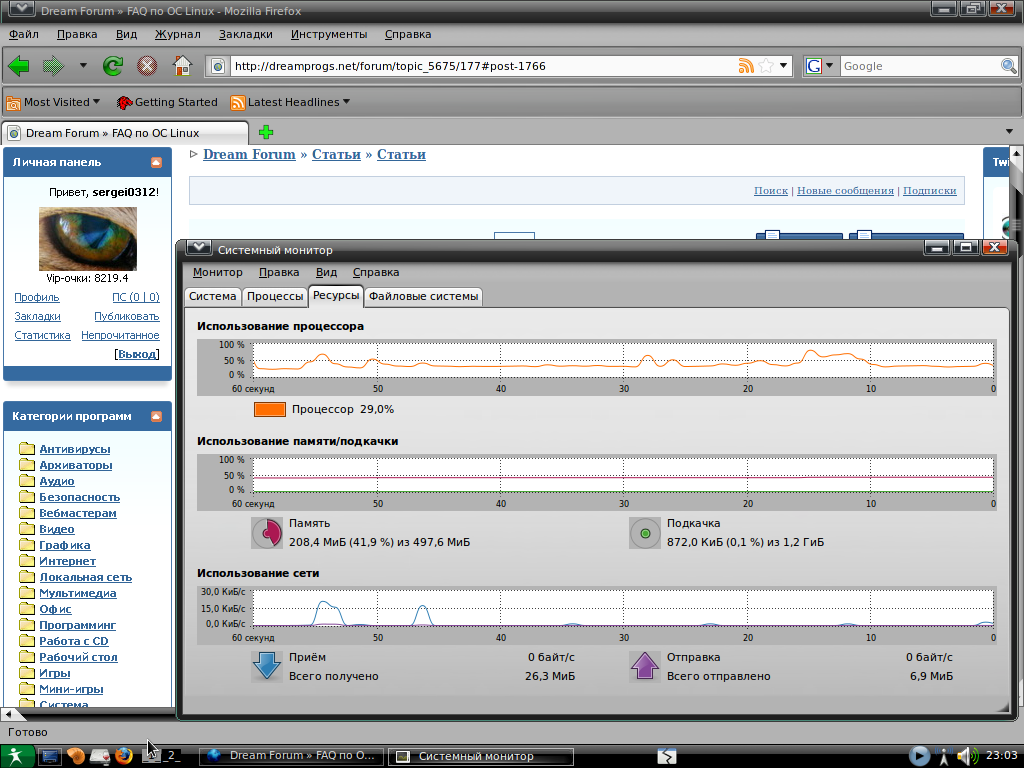Follow the Dream Forum breadcrumb link
This screenshot has width=1024, height=768.
249,154
